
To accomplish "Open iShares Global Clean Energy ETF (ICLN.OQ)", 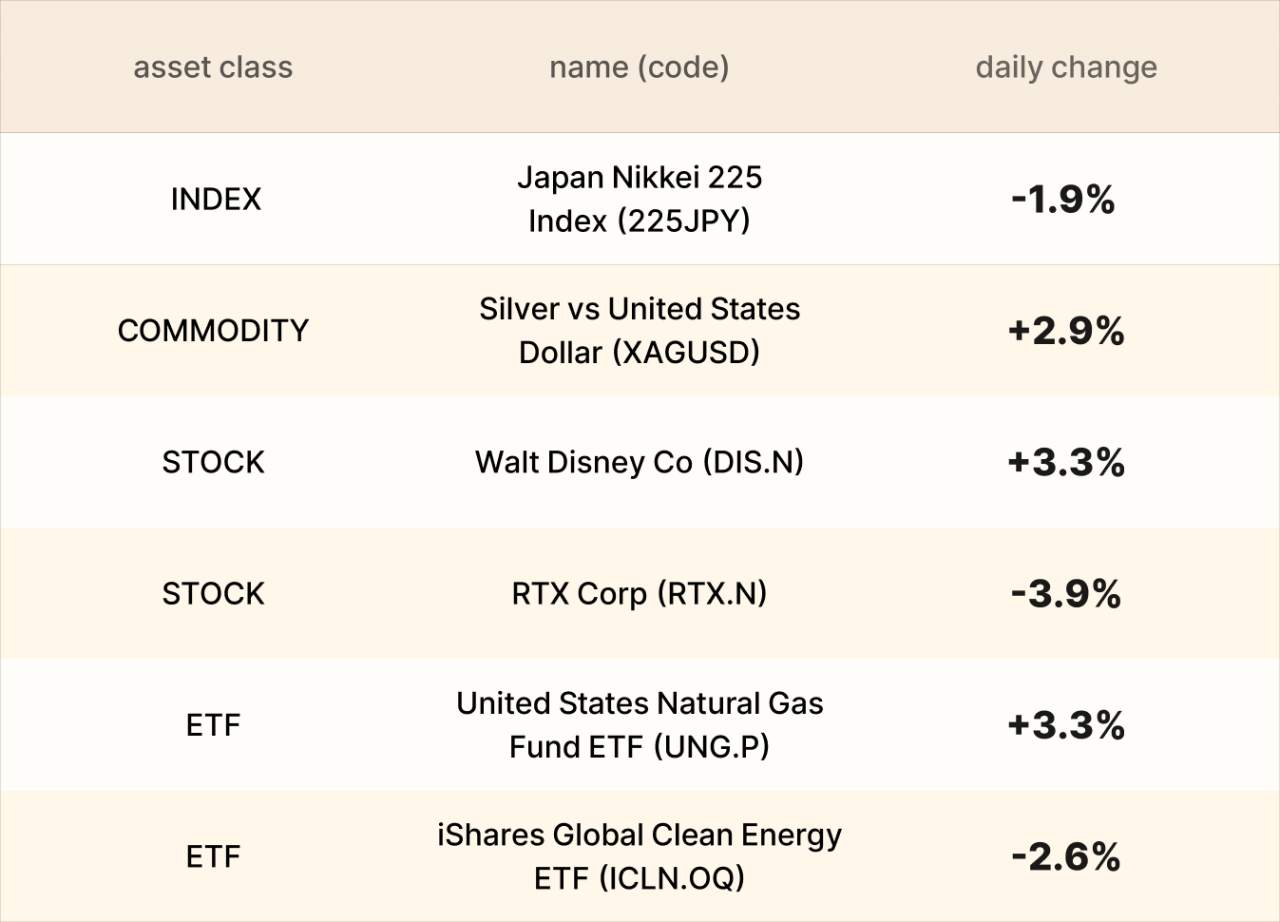I will 639,856.
